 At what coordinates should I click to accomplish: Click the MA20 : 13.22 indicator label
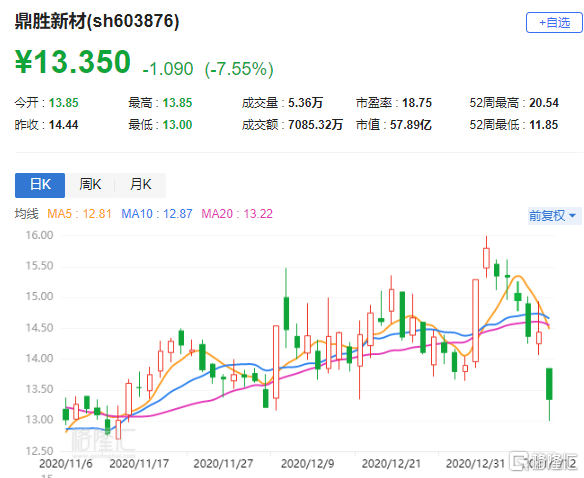tap(237, 214)
